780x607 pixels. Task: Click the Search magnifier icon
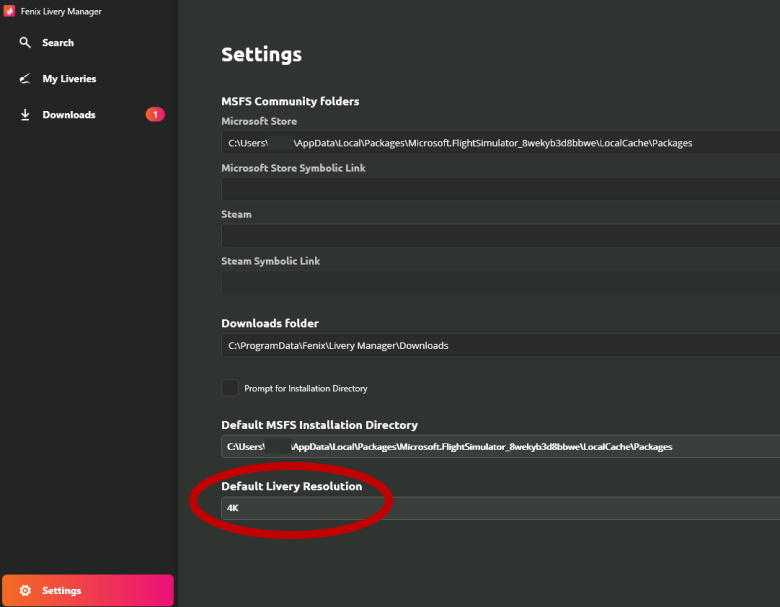pyautogui.click(x=25, y=42)
